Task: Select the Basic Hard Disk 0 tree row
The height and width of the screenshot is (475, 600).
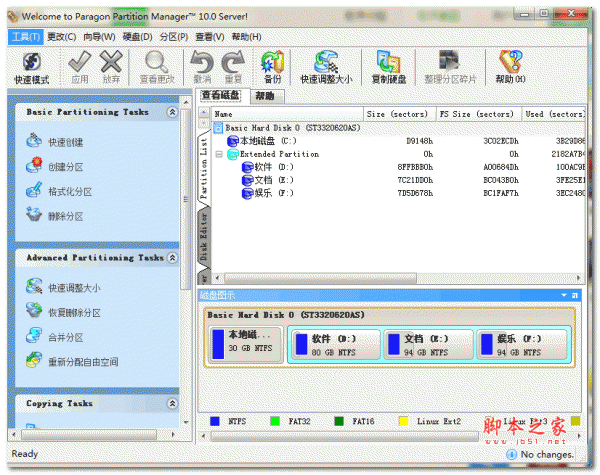Action: 293,128
